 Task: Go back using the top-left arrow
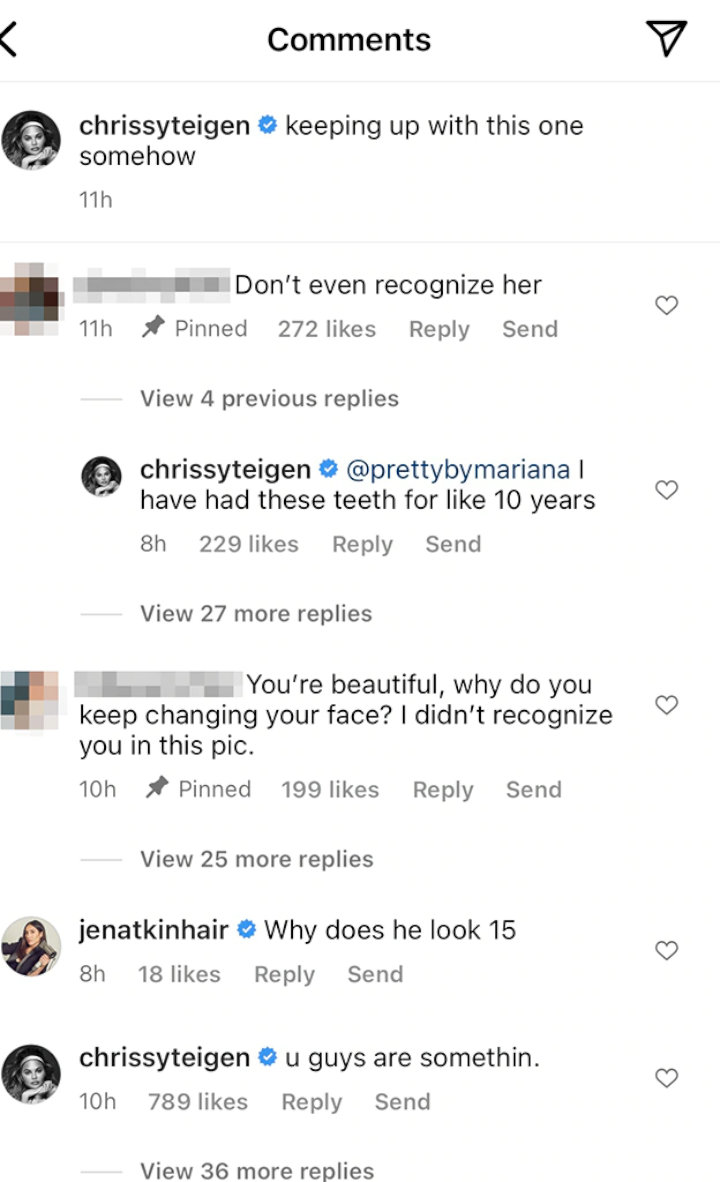(9, 39)
